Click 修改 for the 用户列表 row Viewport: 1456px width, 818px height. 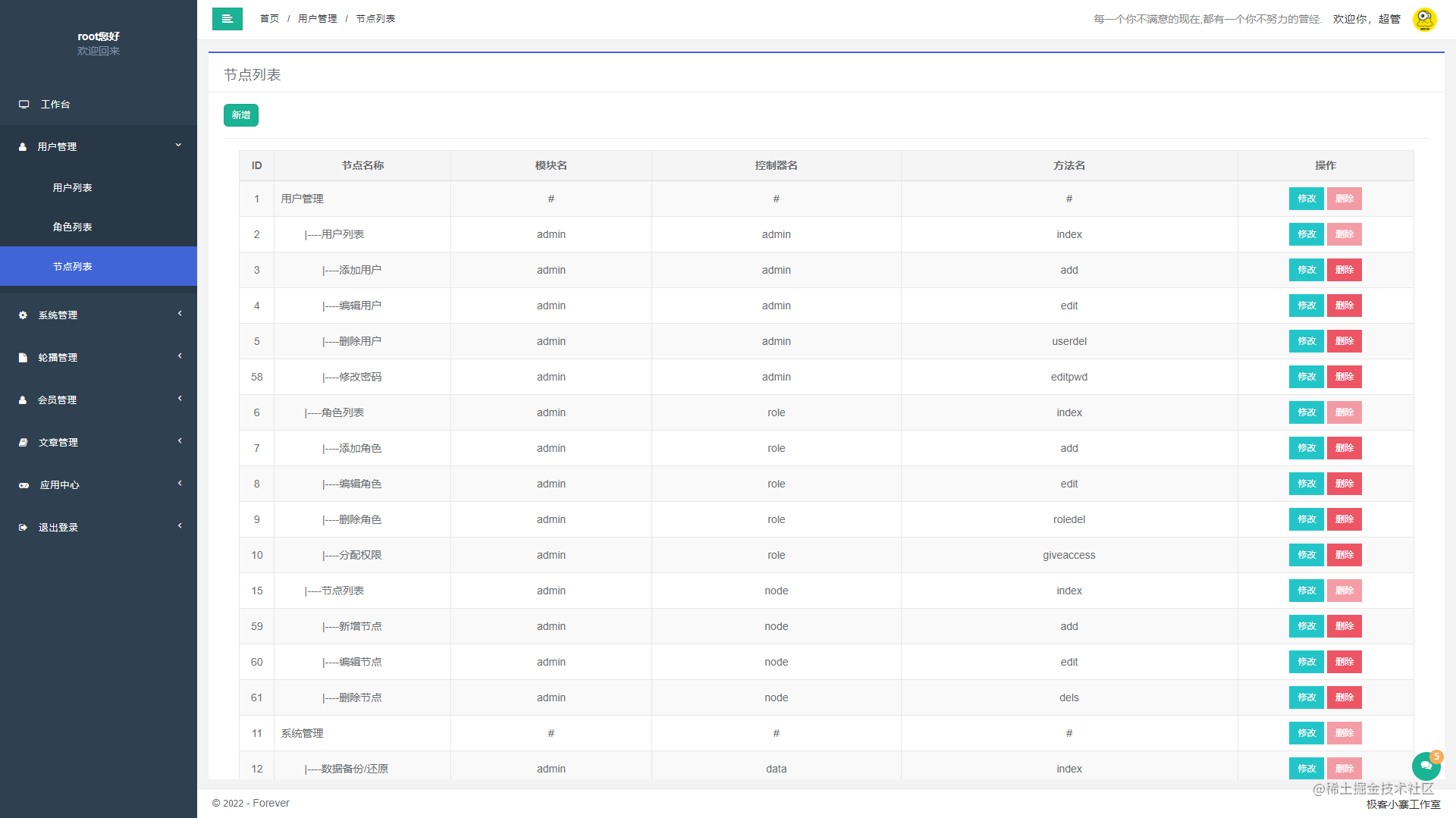(1307, 234)
